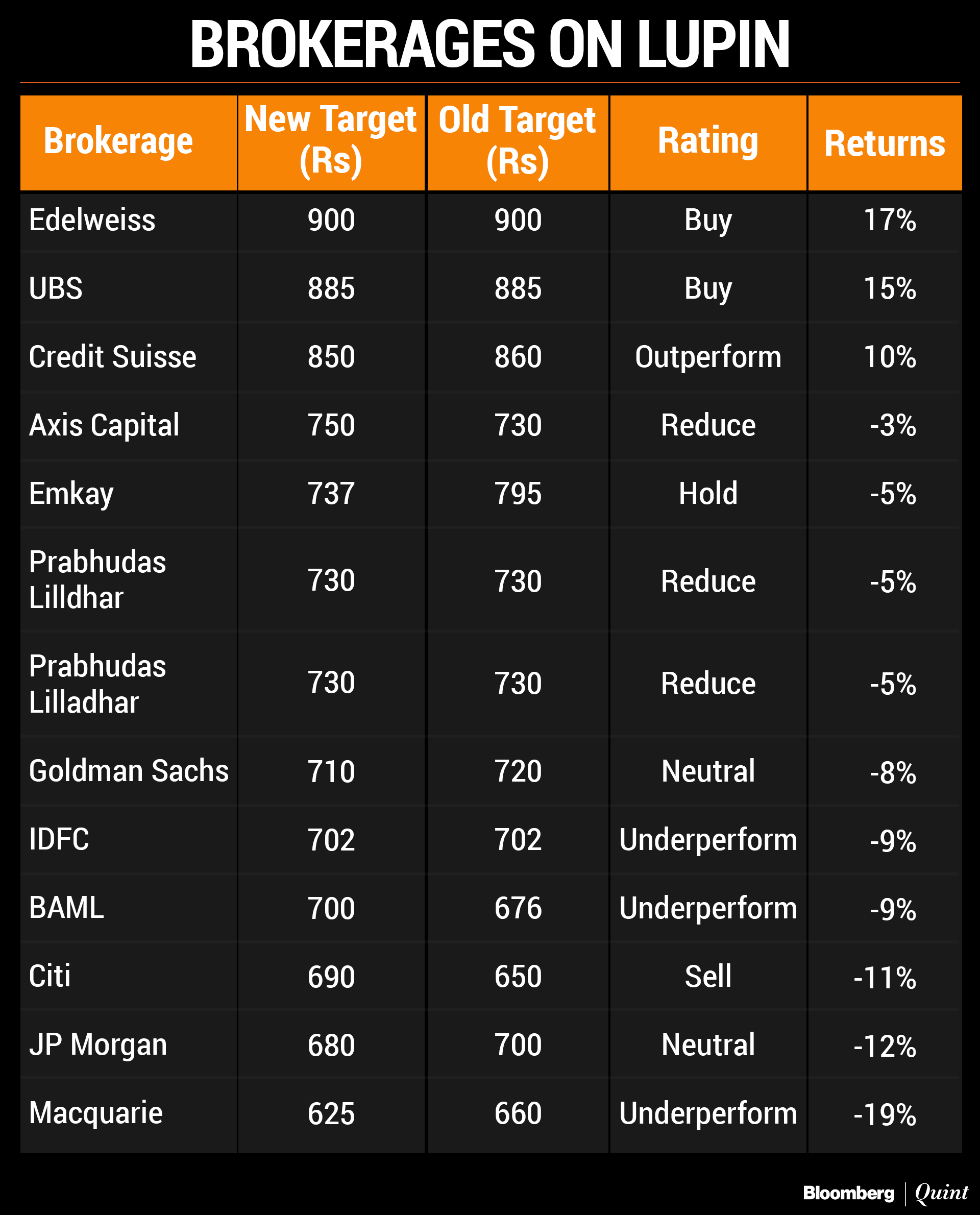
Task: Click the Credit Suisse row label
Action: (x=112, y=357)
